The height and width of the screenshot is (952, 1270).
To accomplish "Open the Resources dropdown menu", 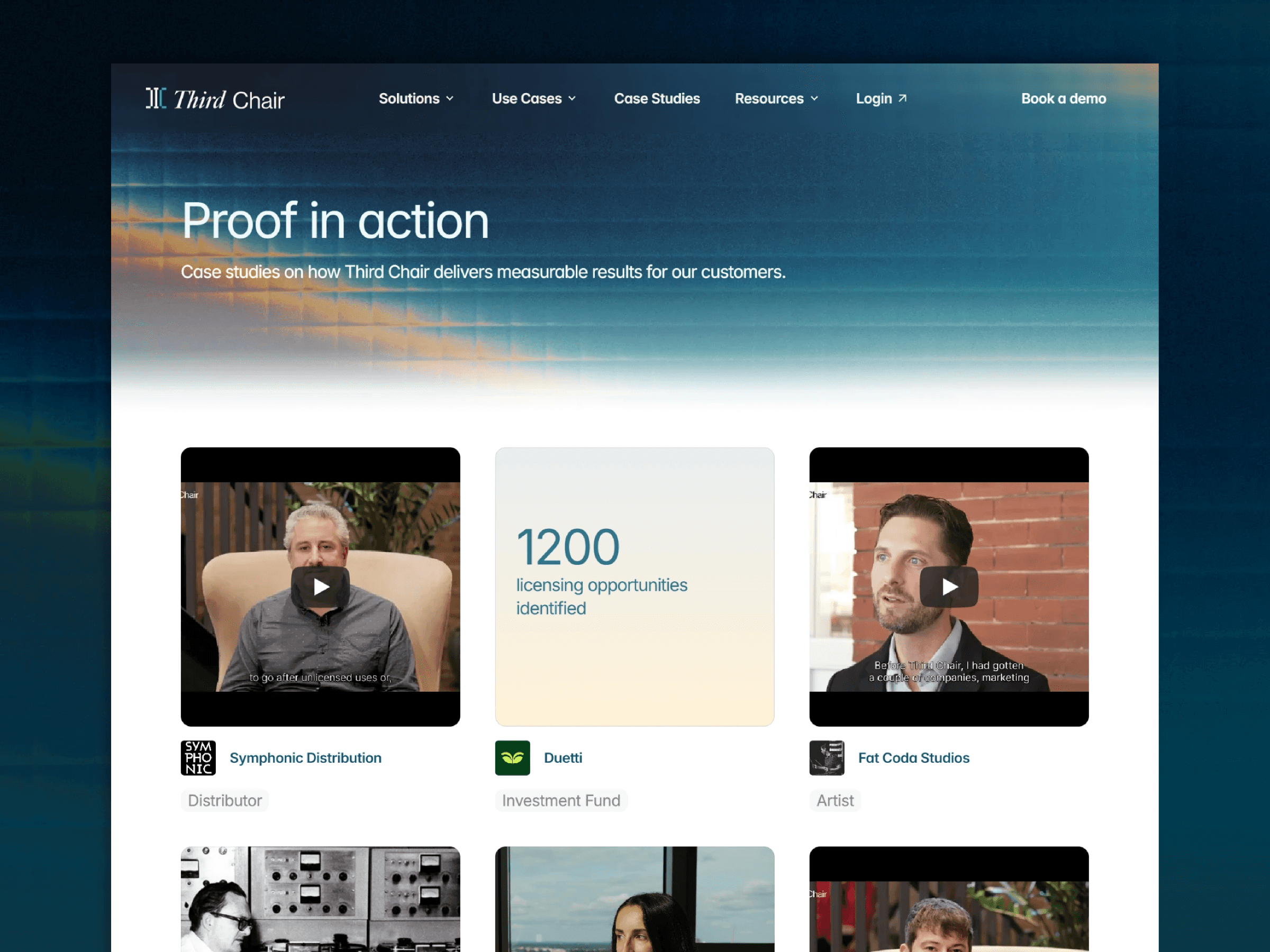I will point(777,99).
